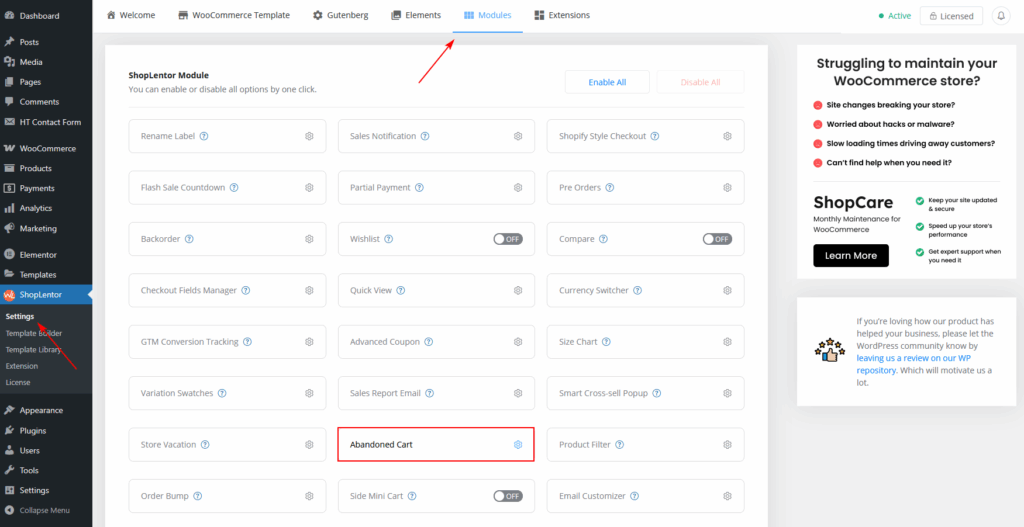1024x527 pixels.
Task: Click Collapse Menu in sidebar
Action: coord(46,510)
